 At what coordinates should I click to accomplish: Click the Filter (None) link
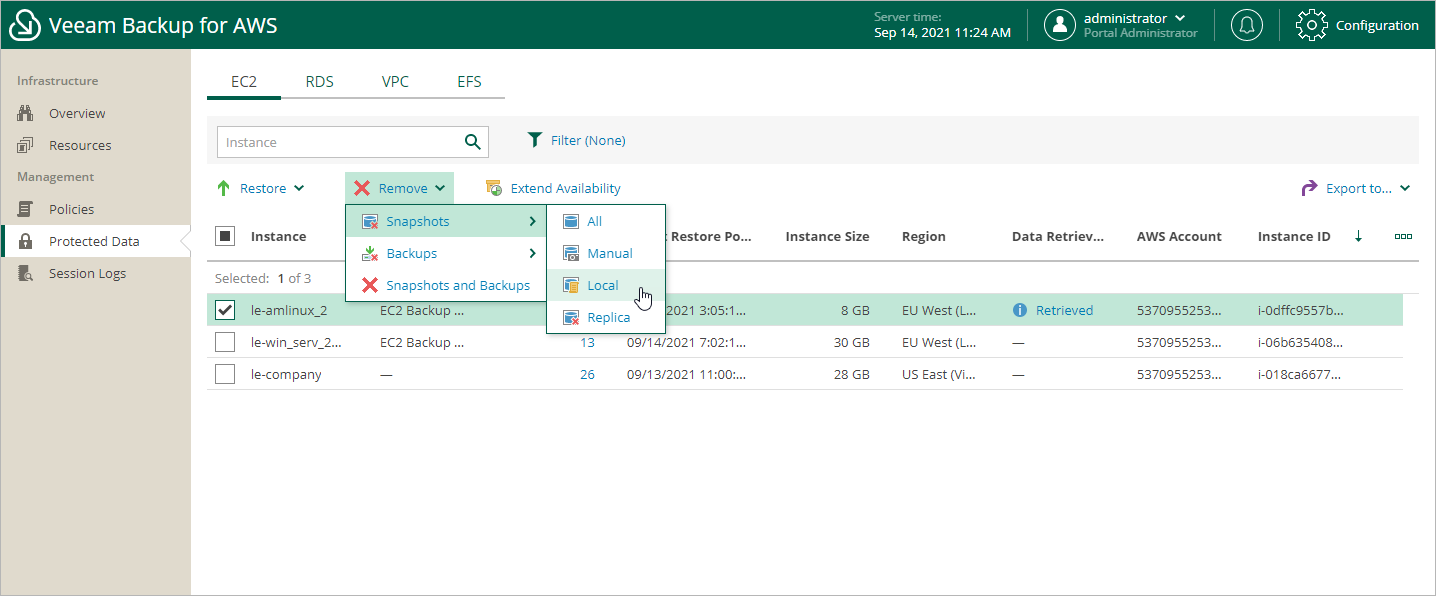587,140
